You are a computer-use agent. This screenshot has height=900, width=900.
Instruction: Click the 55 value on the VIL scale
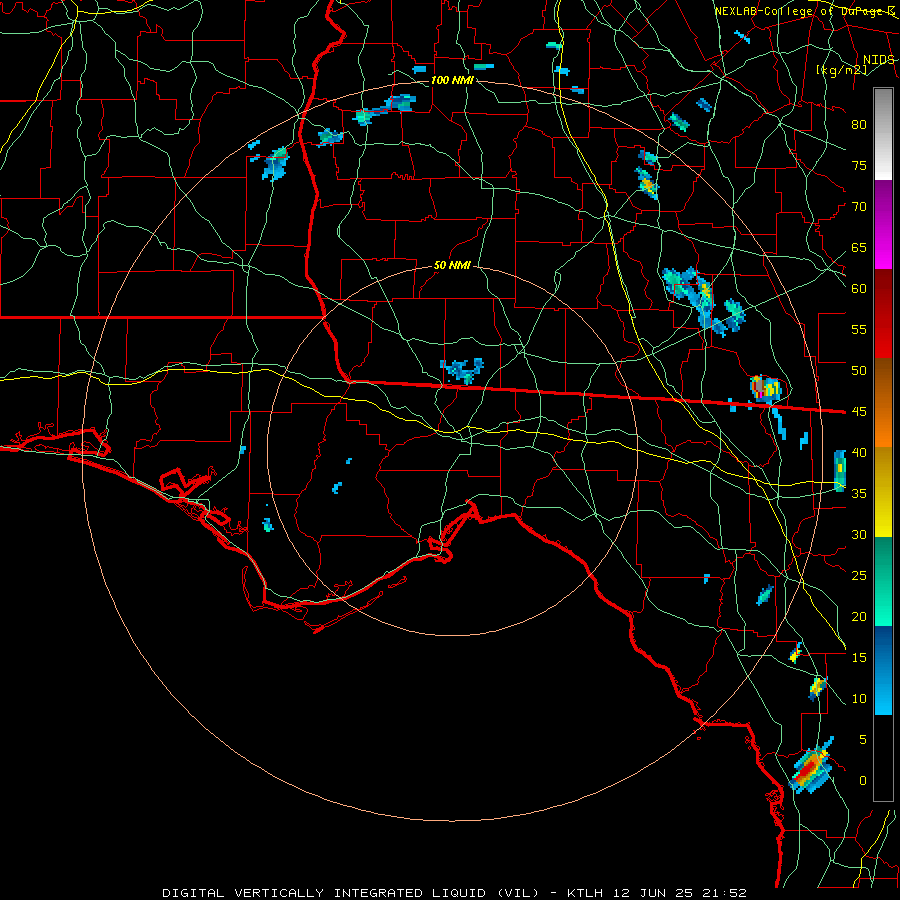859,329
